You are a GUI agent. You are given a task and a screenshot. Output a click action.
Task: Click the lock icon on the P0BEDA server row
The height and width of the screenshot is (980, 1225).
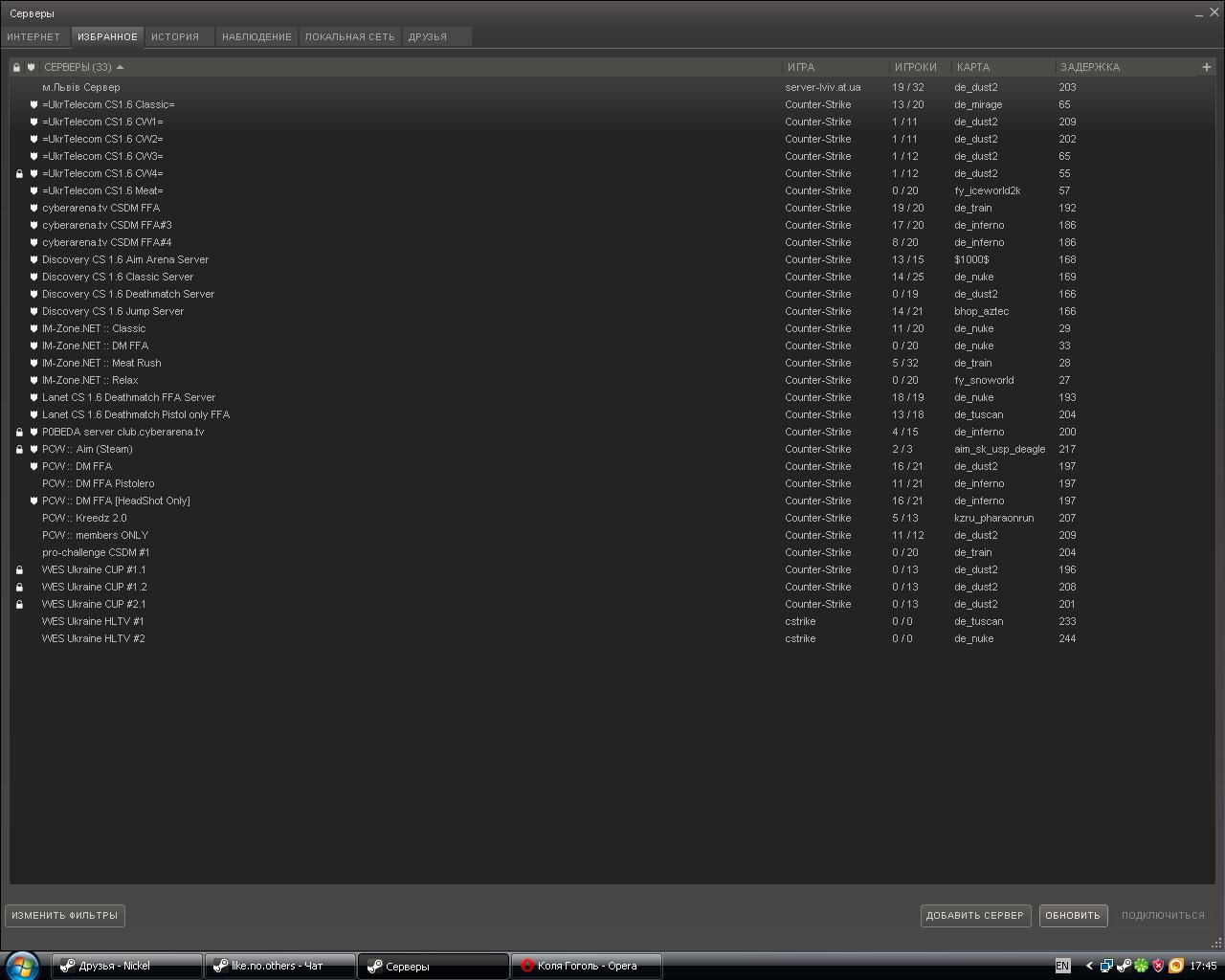click(x=19, y=433)
